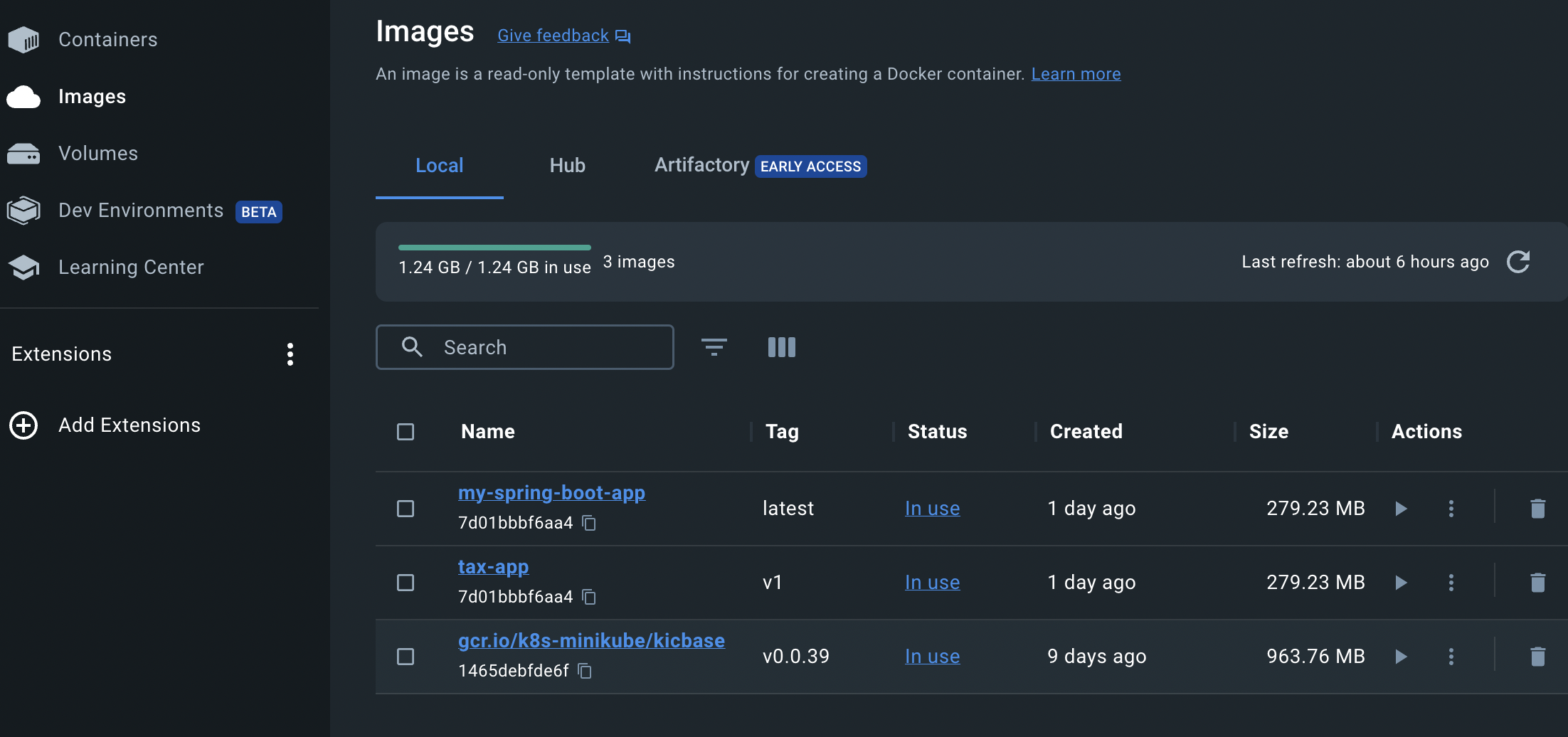Switch to the Local tab
1568x737 pixels.
(440, 166)
